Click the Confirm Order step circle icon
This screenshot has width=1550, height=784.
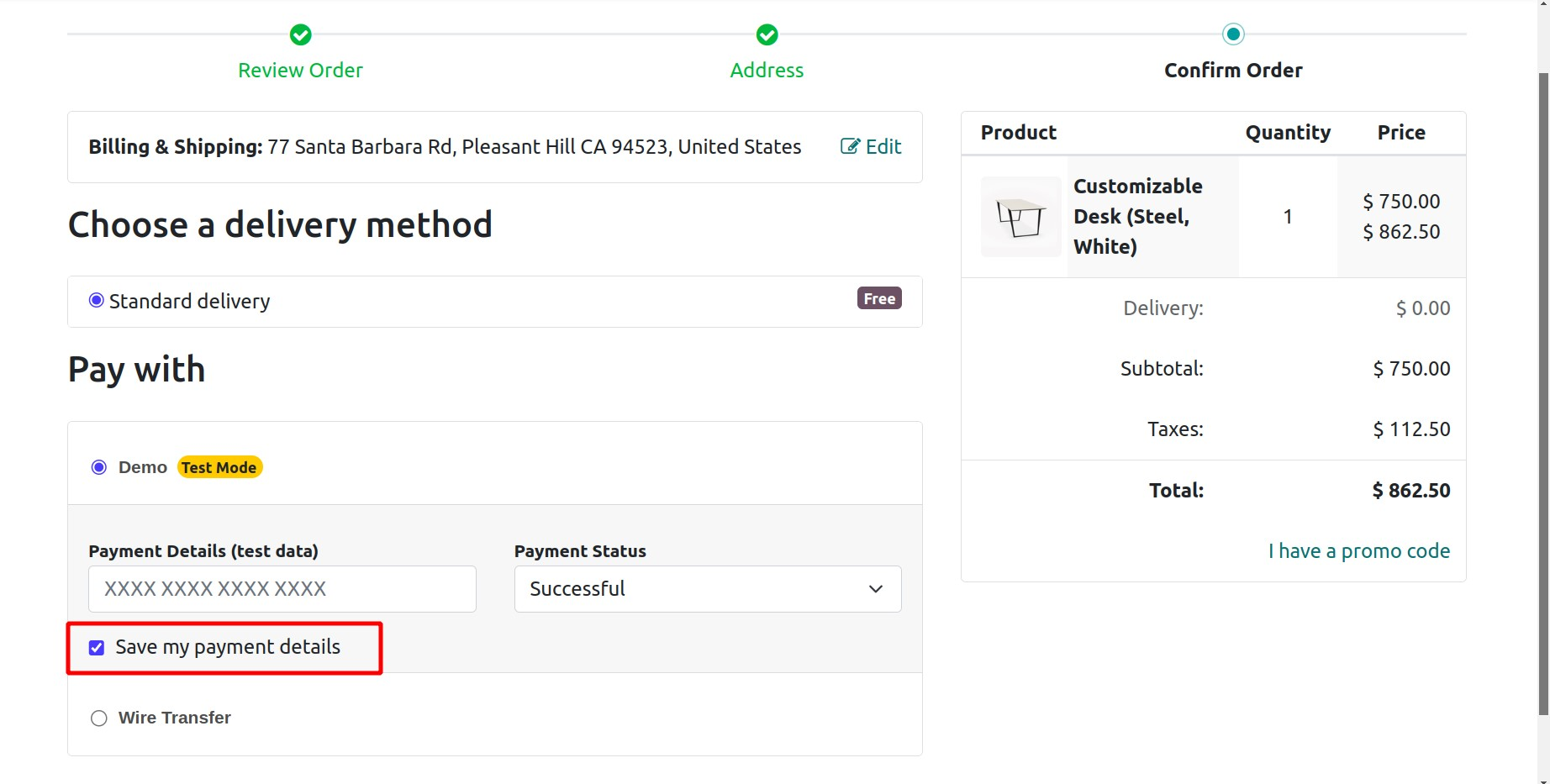pos(1233,34)
